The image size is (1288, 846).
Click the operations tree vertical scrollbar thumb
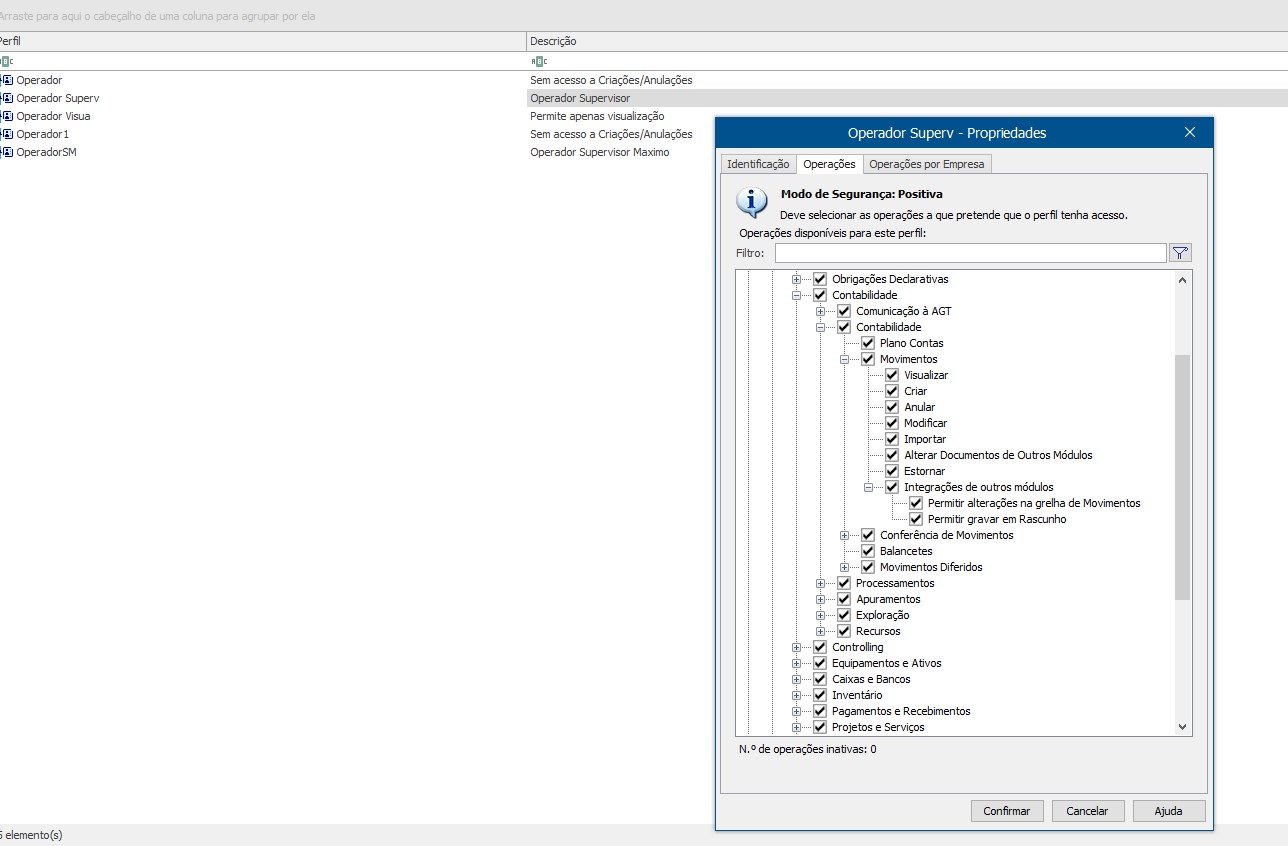tap(1182, 476)
